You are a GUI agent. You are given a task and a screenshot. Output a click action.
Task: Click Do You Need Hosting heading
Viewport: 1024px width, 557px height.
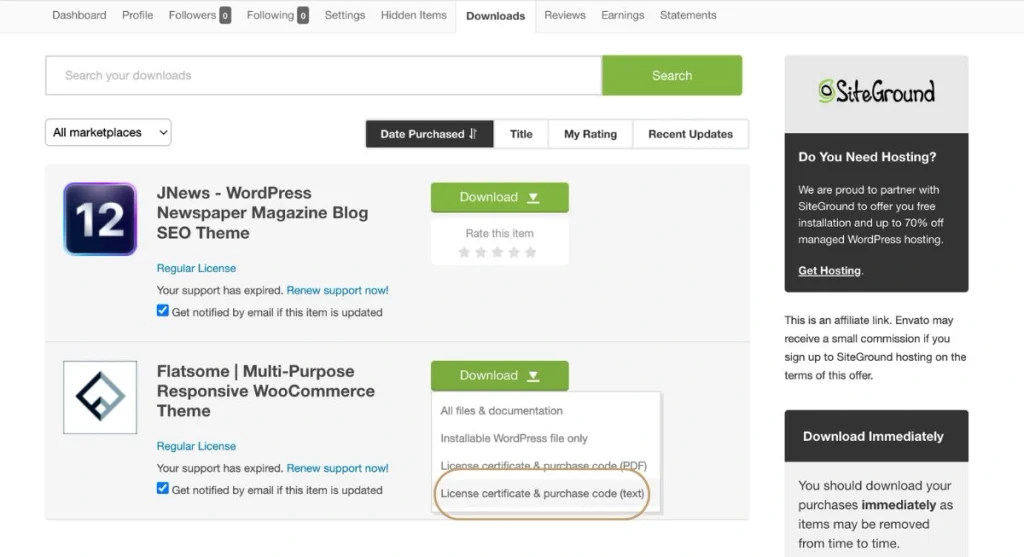867,157
